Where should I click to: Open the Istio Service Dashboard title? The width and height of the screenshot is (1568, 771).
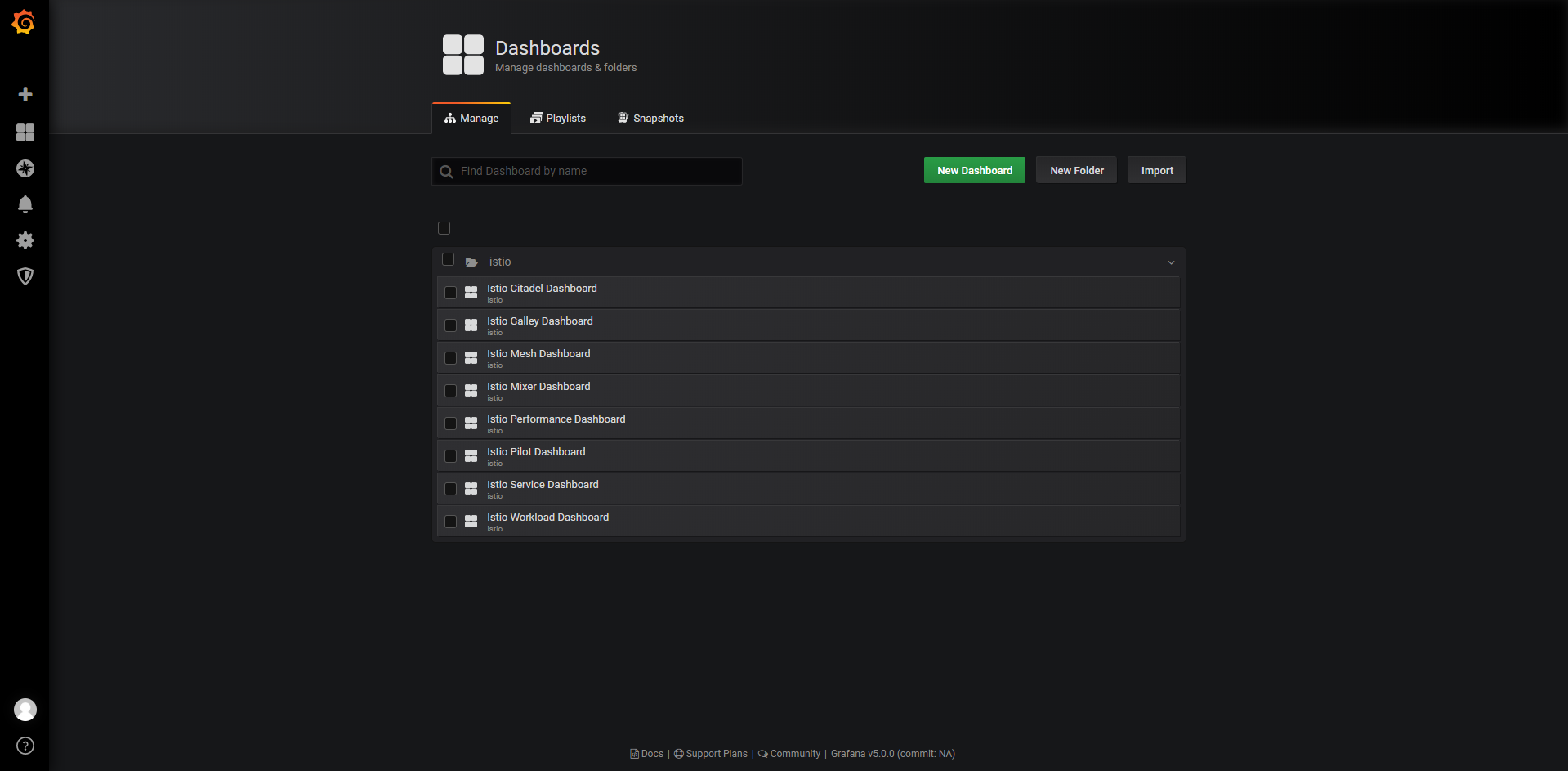(x=543, y=485)
